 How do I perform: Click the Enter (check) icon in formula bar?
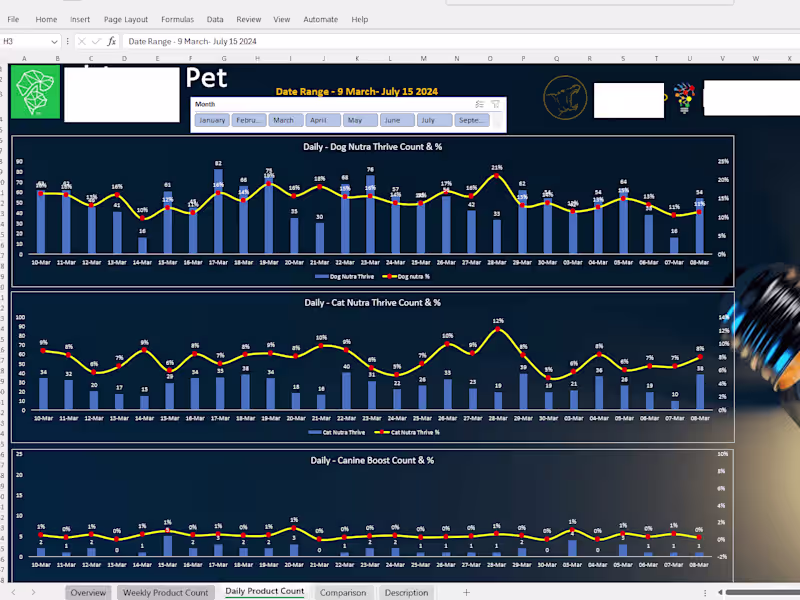pos(95,41)
